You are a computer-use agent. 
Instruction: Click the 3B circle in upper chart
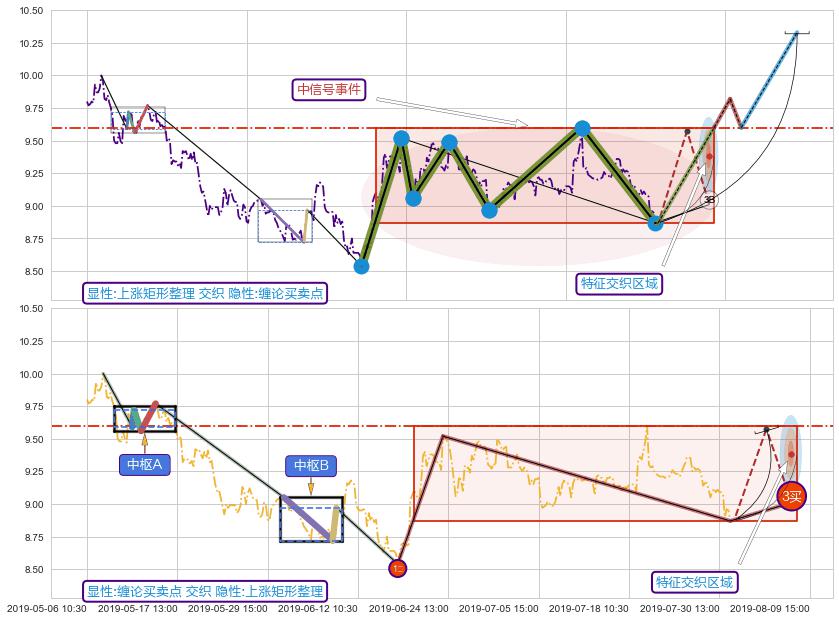709,200
